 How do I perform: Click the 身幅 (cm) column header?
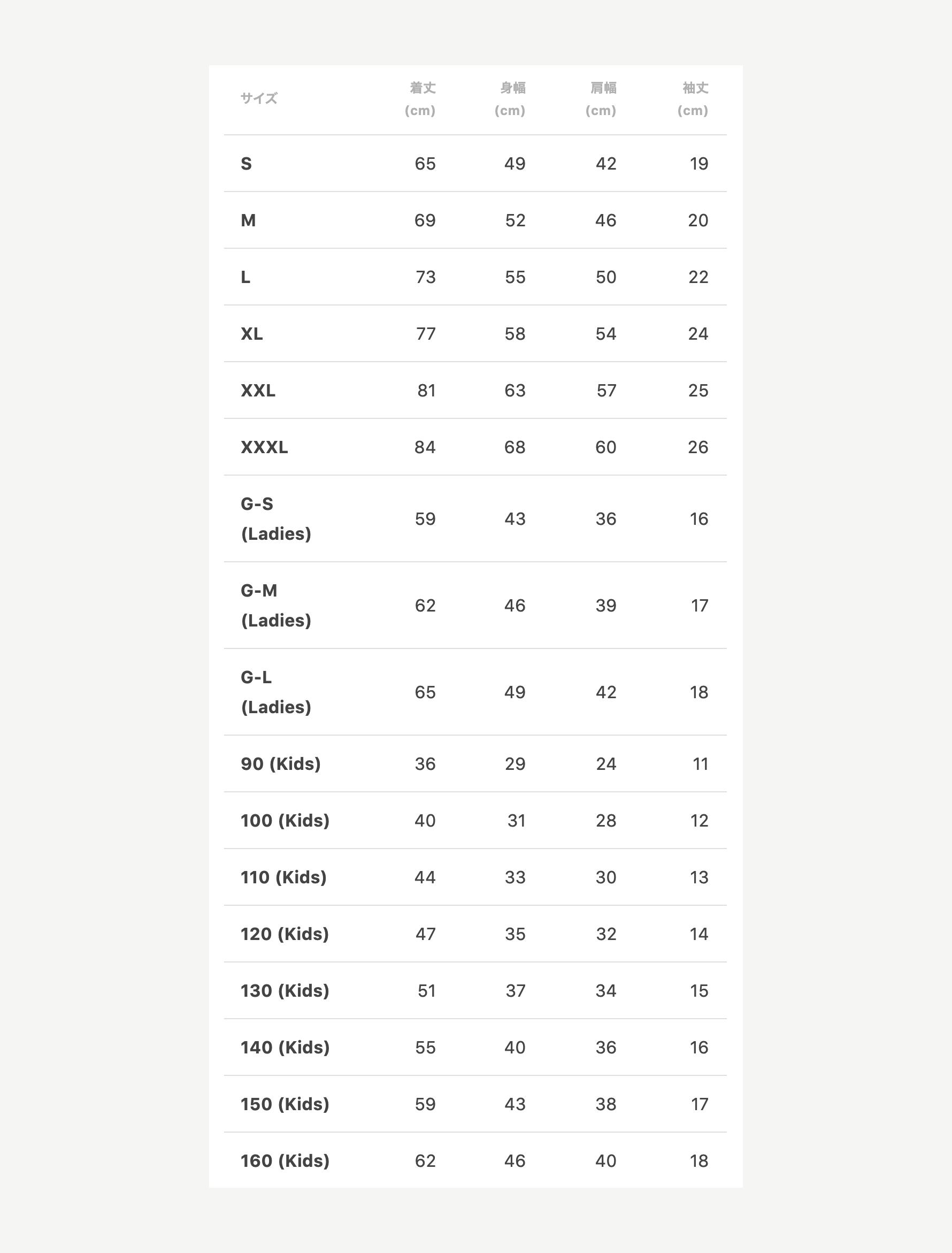tap(511, 99)
